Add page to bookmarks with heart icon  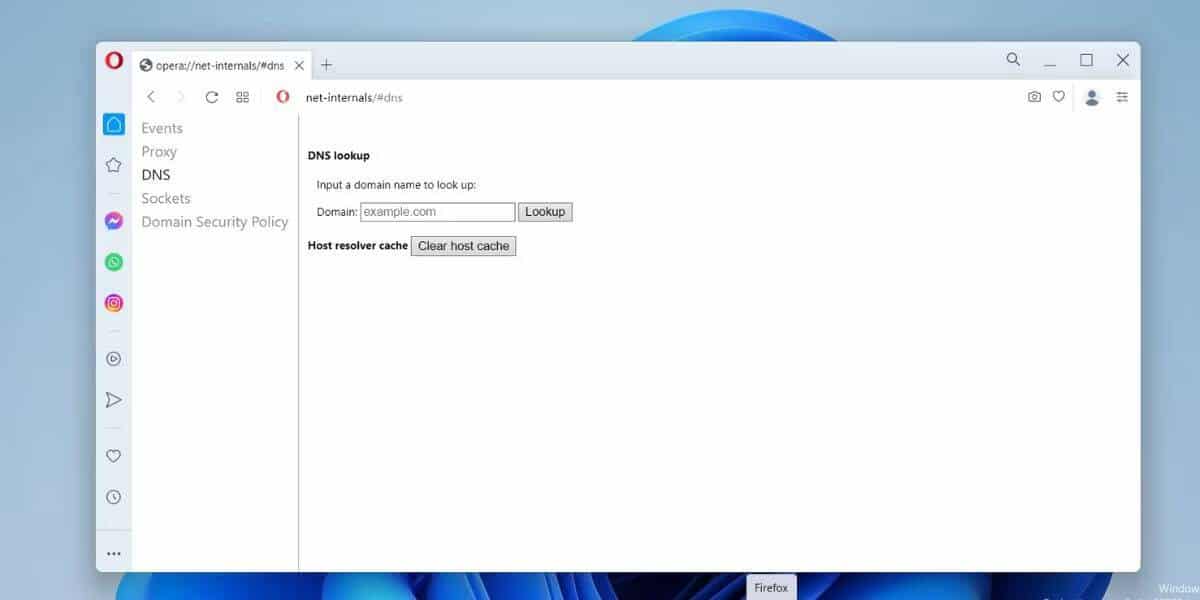1059,97
